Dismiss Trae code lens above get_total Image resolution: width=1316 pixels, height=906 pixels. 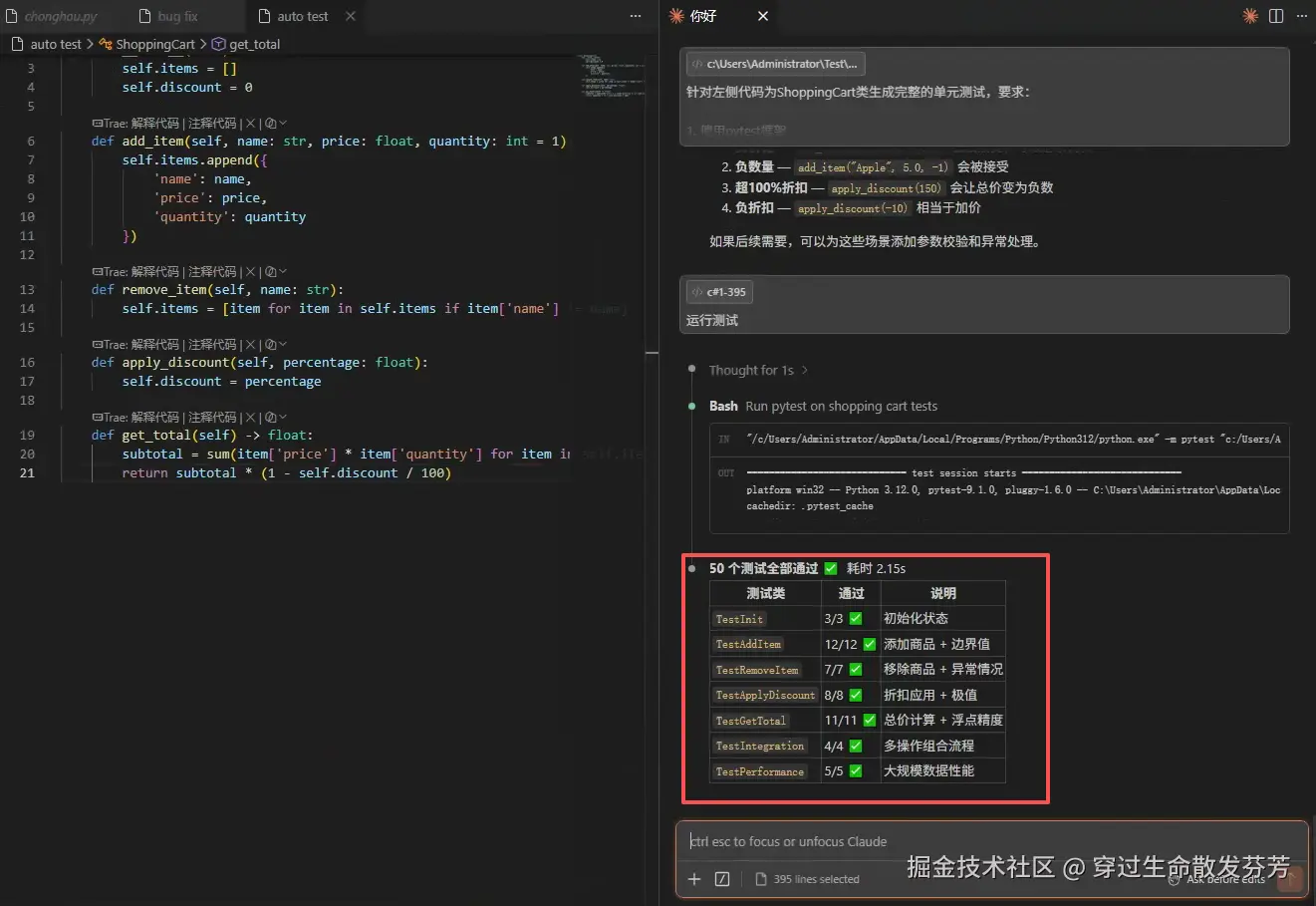click(251, 418)
